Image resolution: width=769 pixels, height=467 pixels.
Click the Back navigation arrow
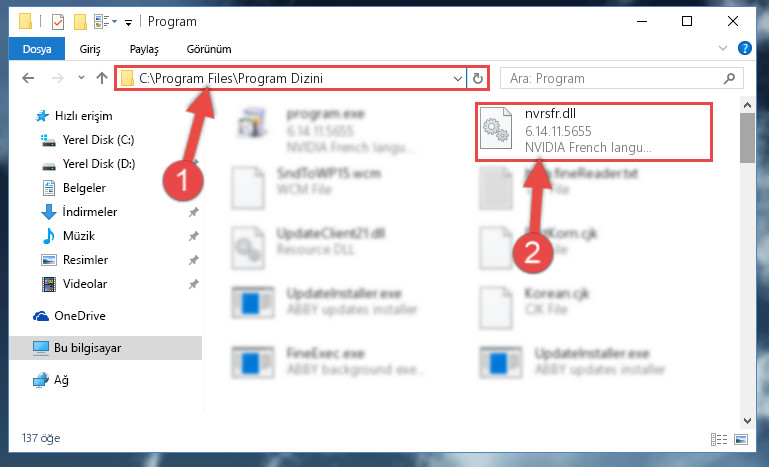point(28,78)
